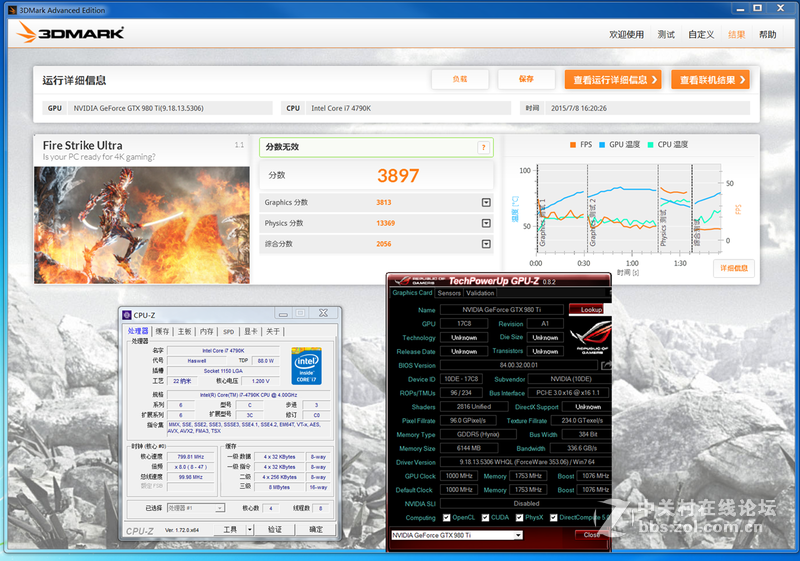
Task: Click the Physics score value 13369
Action: pos(386,223)
